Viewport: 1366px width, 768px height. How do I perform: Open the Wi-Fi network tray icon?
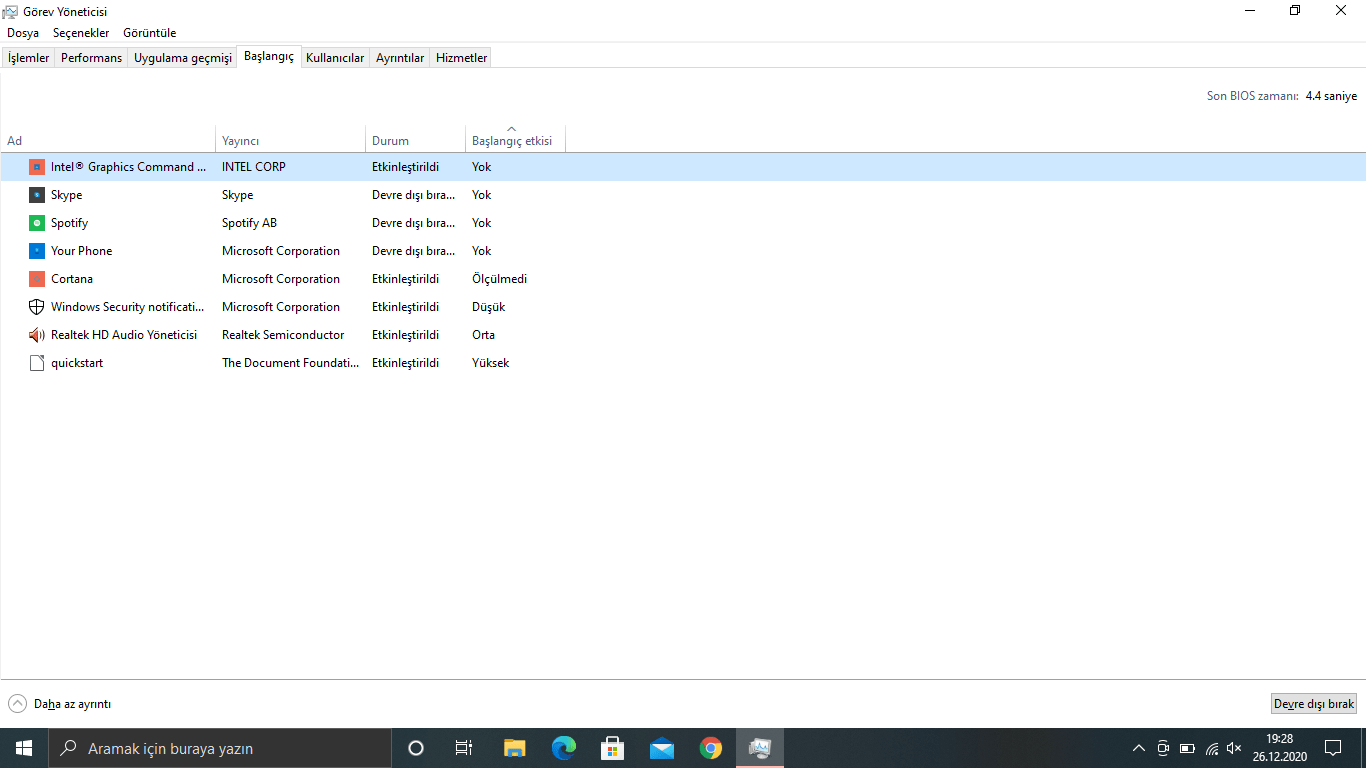pyautogui.click(x=1211, y=748)
